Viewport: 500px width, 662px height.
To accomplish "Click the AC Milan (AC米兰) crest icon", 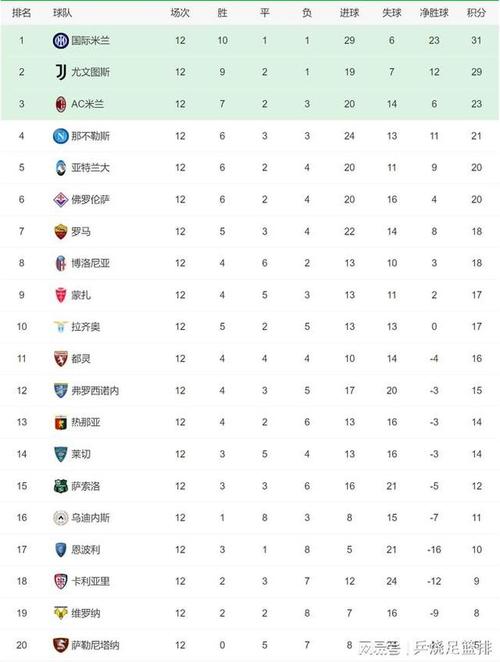I will (x=61, y=104).
